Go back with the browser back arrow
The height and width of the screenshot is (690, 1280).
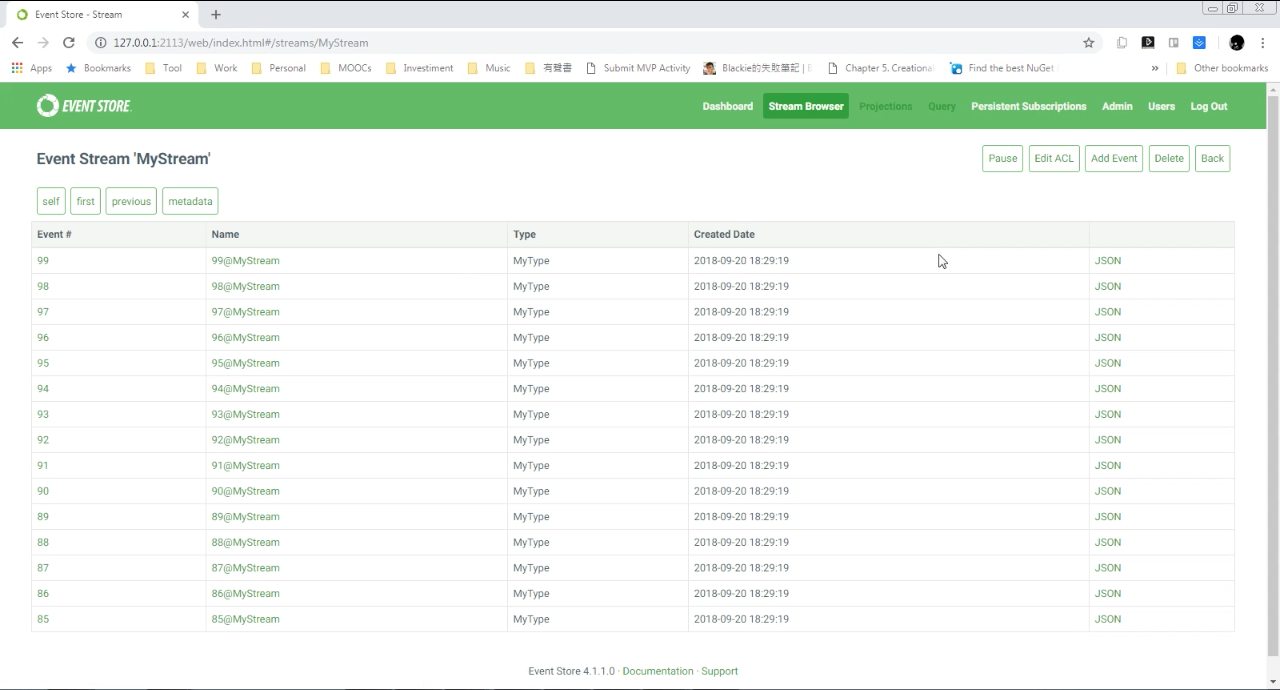pyautogui.click(x=17, y=43)
